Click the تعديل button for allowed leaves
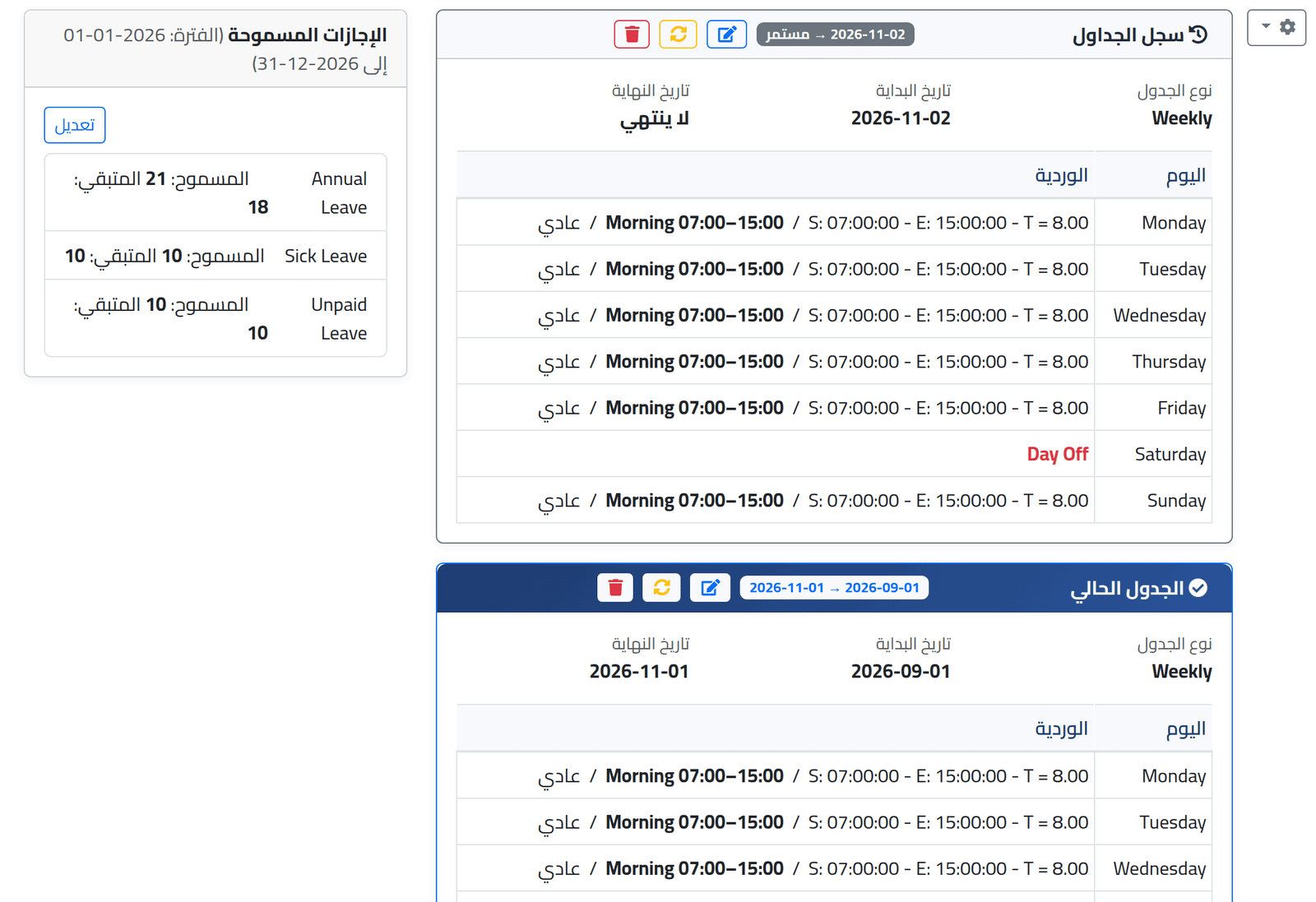The image size is (1316, 902). click(x=75, y=125)
